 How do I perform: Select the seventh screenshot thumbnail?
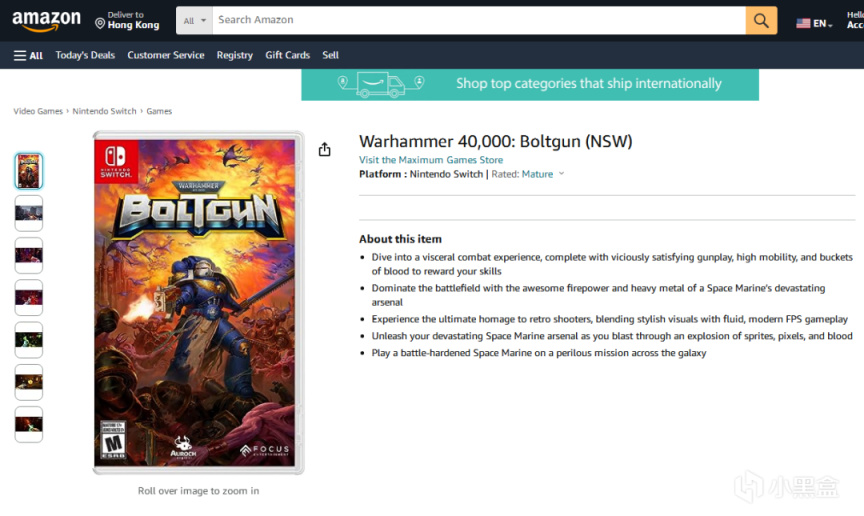point(29,424)
